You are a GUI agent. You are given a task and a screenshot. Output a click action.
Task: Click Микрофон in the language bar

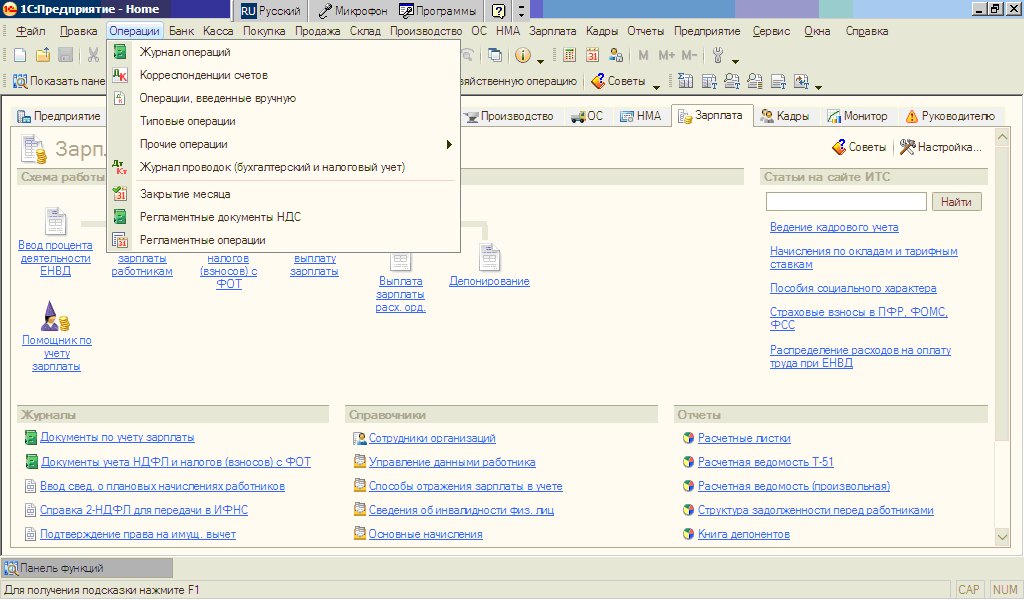[353, 10]
